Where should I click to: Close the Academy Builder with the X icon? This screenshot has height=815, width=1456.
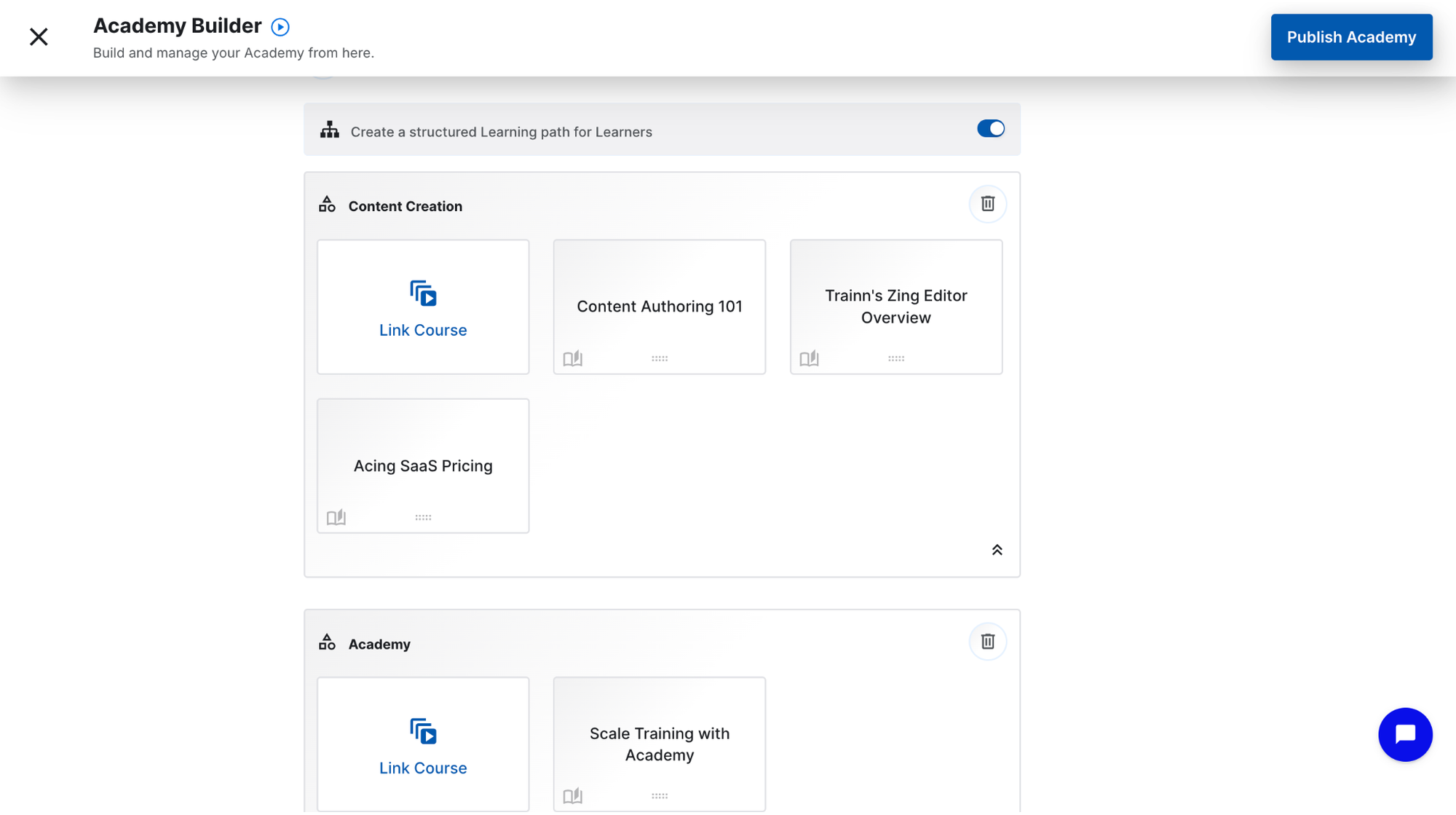(39, 36)
